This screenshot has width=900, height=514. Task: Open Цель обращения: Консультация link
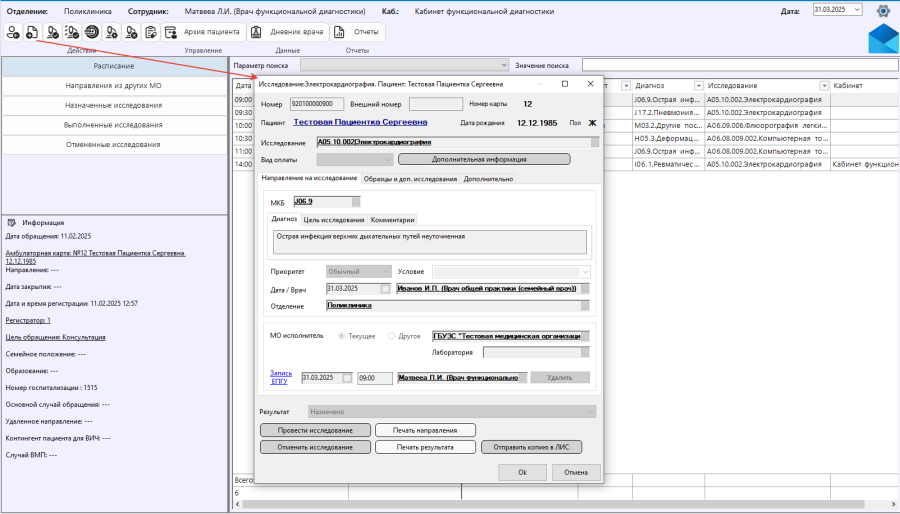pyautogui.click(x=56, y=337)
